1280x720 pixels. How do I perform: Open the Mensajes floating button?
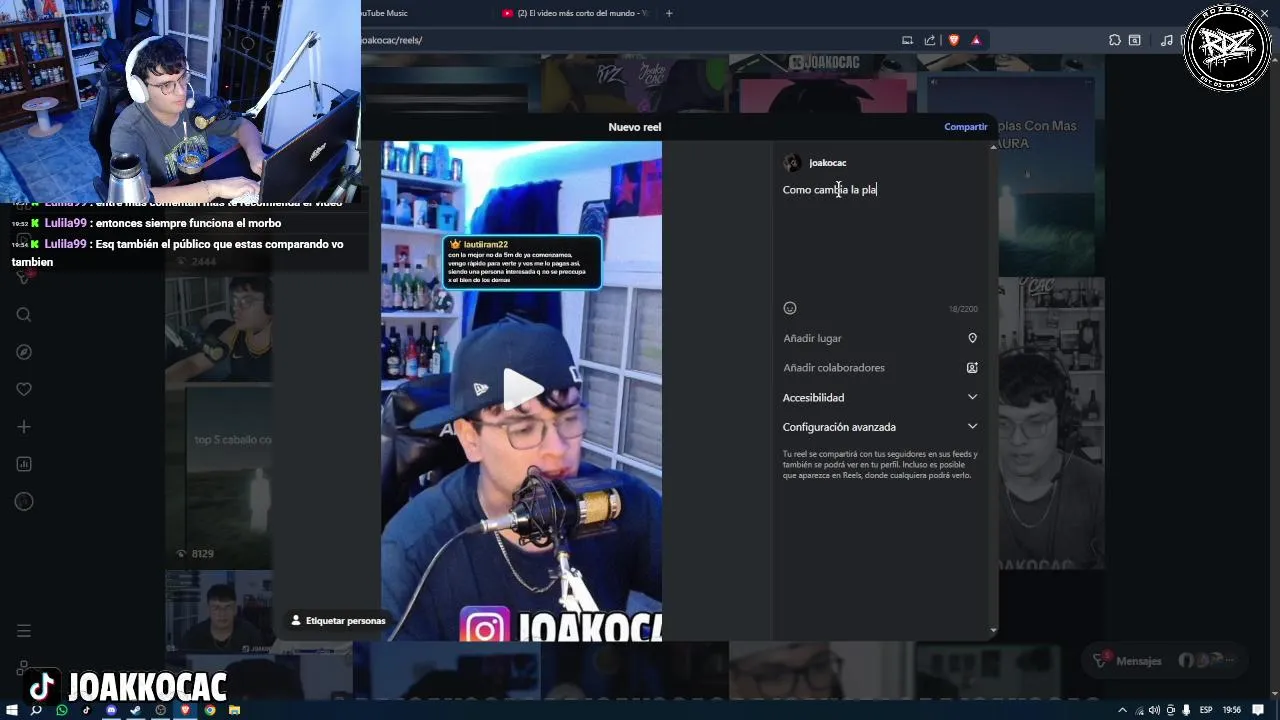pyautogui.click(x=1165, y=661)
